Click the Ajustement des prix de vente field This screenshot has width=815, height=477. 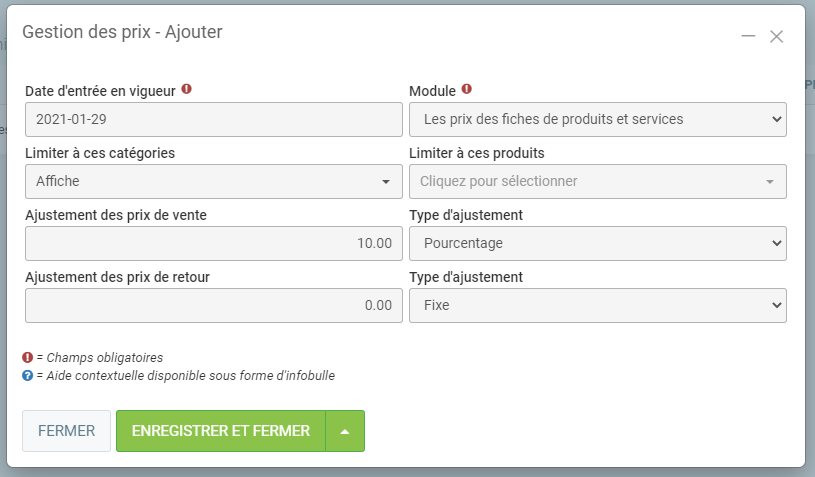click(213, 243)
